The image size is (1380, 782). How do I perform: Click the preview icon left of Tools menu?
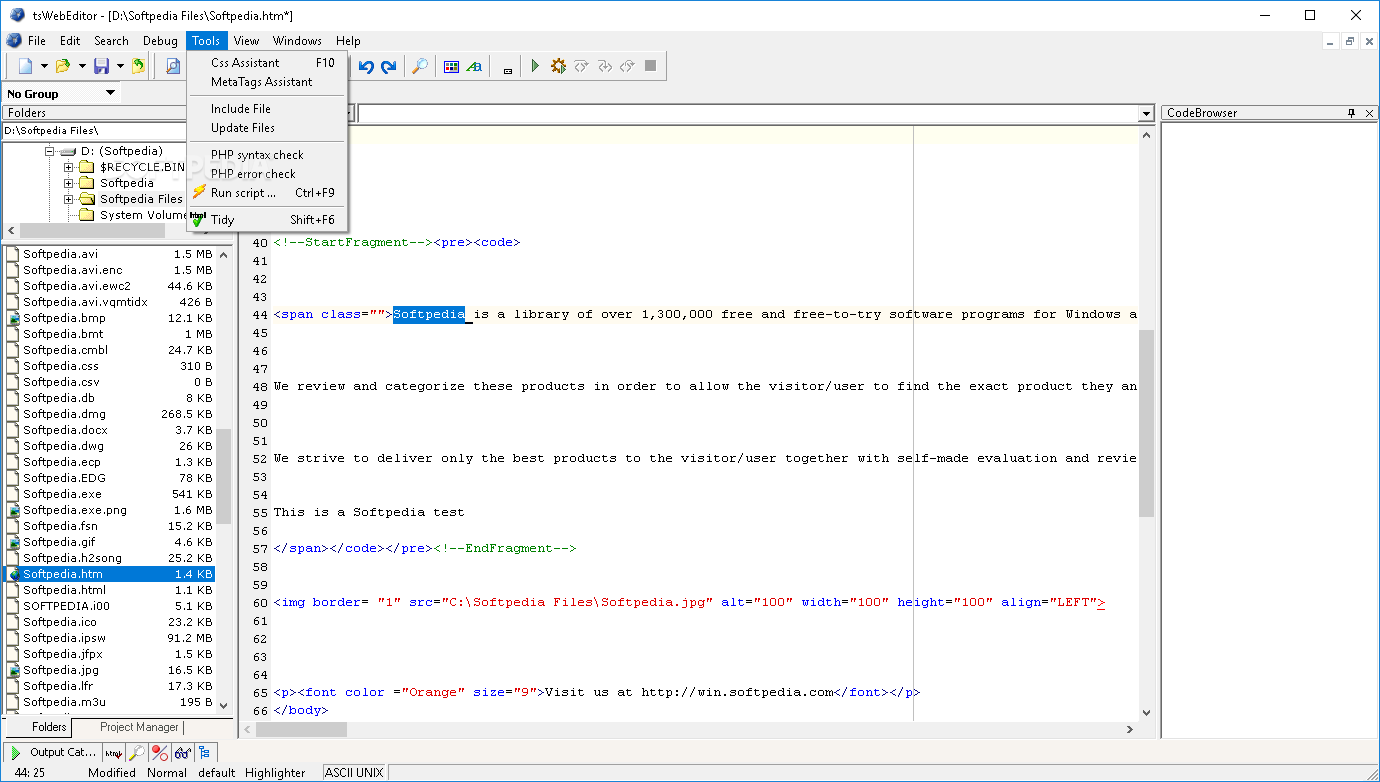[x=173, y=66]
